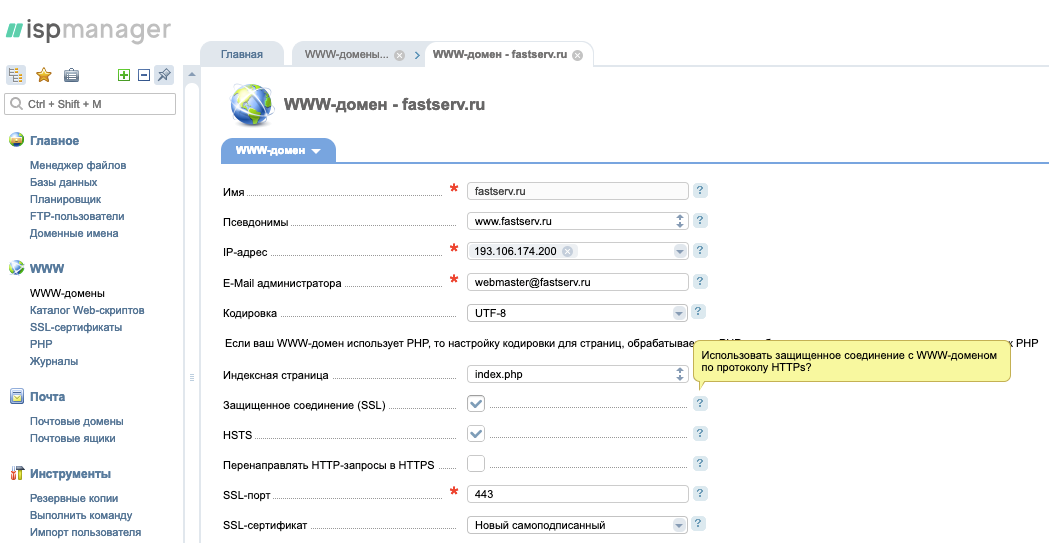Click the help icon next to SSL-порт
The height and width of the screenshot is (543, 1049).
700,494
